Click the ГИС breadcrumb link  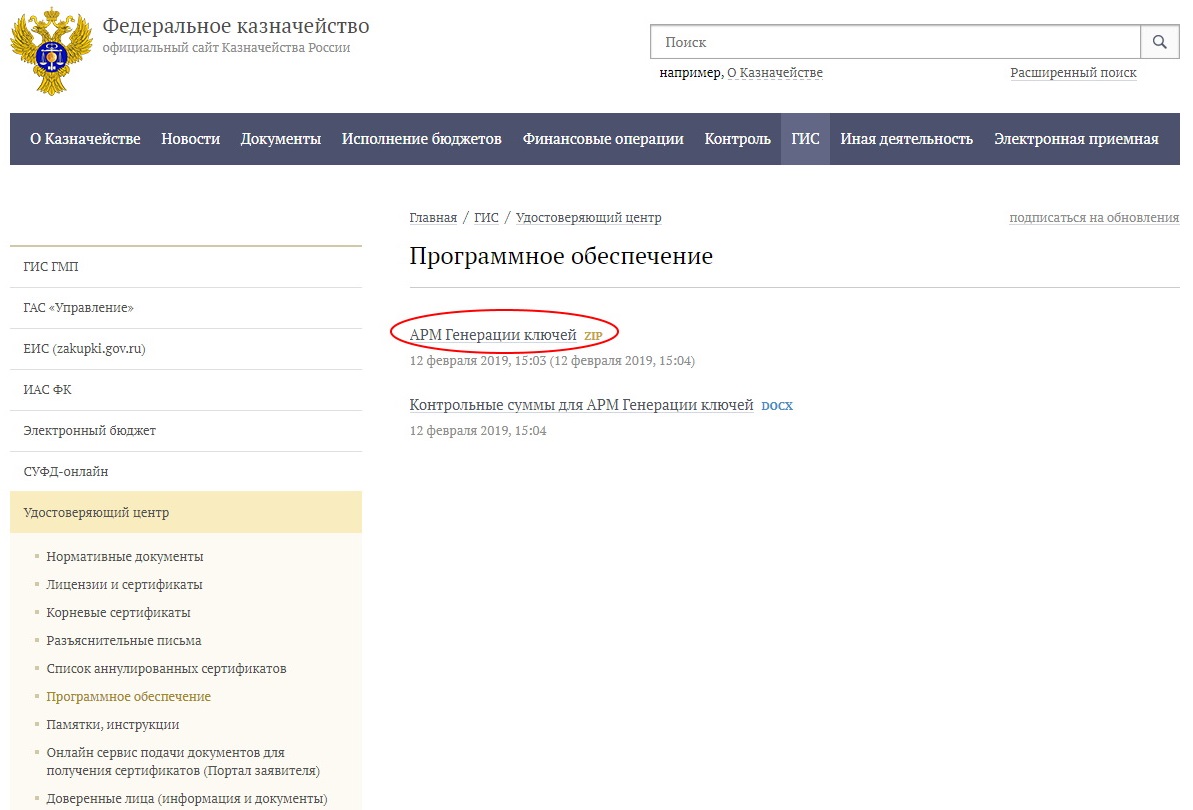click(486, 218)
